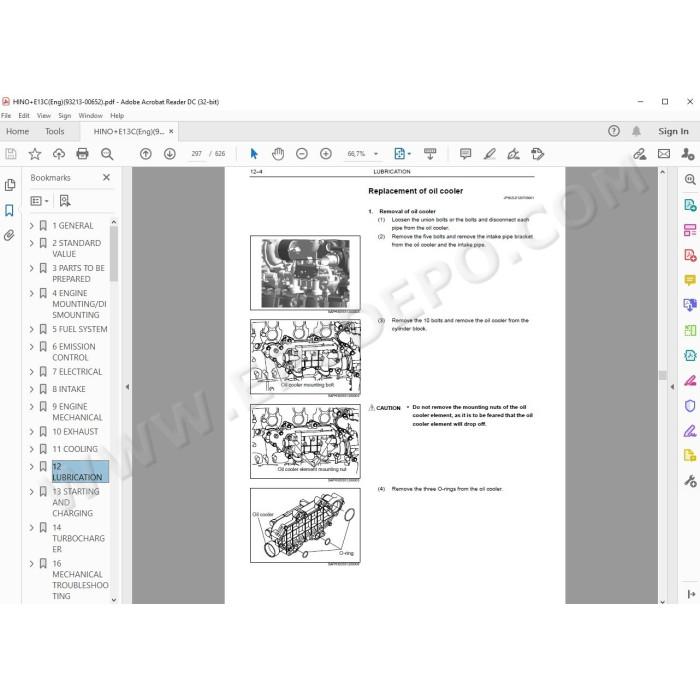Click the Comment tool in right pane
700x700 pixels.
coord(690,280)
